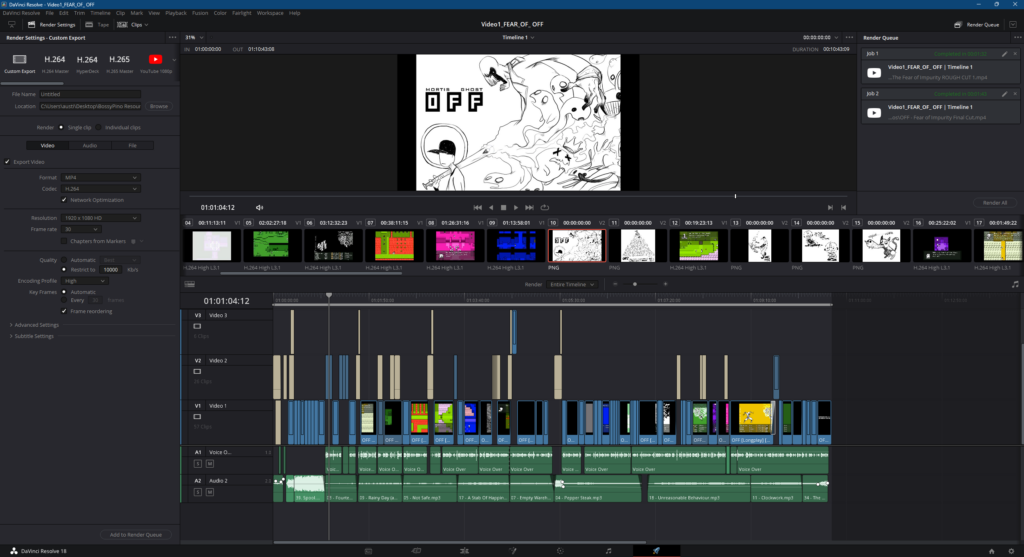1024x557 pixels.
Task: Open the Resolution dropdown 1920 x 1080 HD
Action: [101, 217]
